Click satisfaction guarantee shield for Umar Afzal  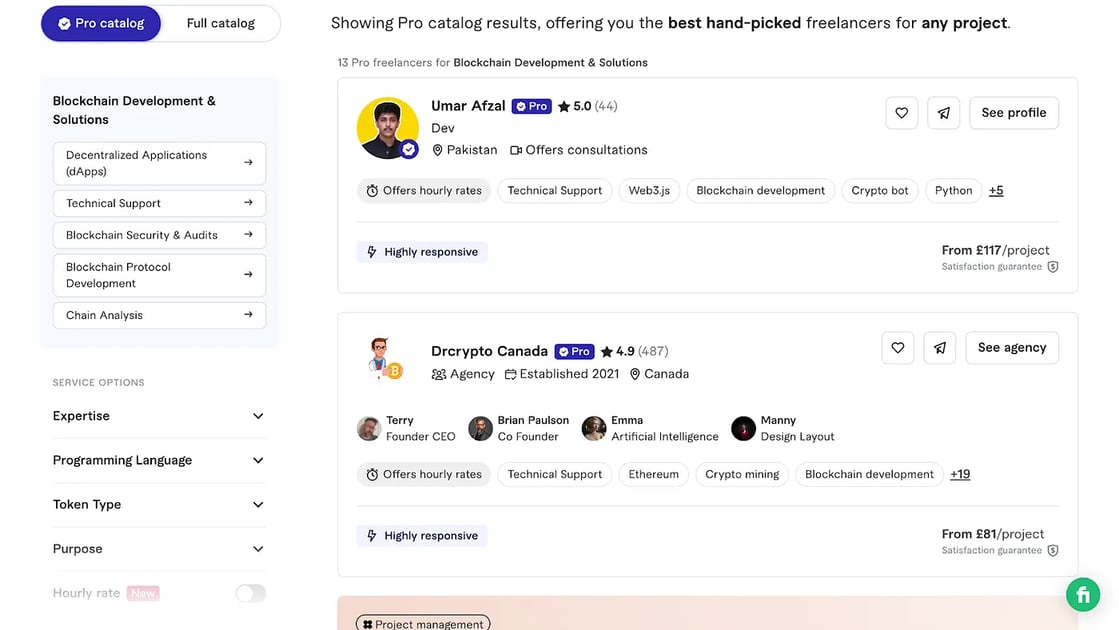(x=1053, y=267)
